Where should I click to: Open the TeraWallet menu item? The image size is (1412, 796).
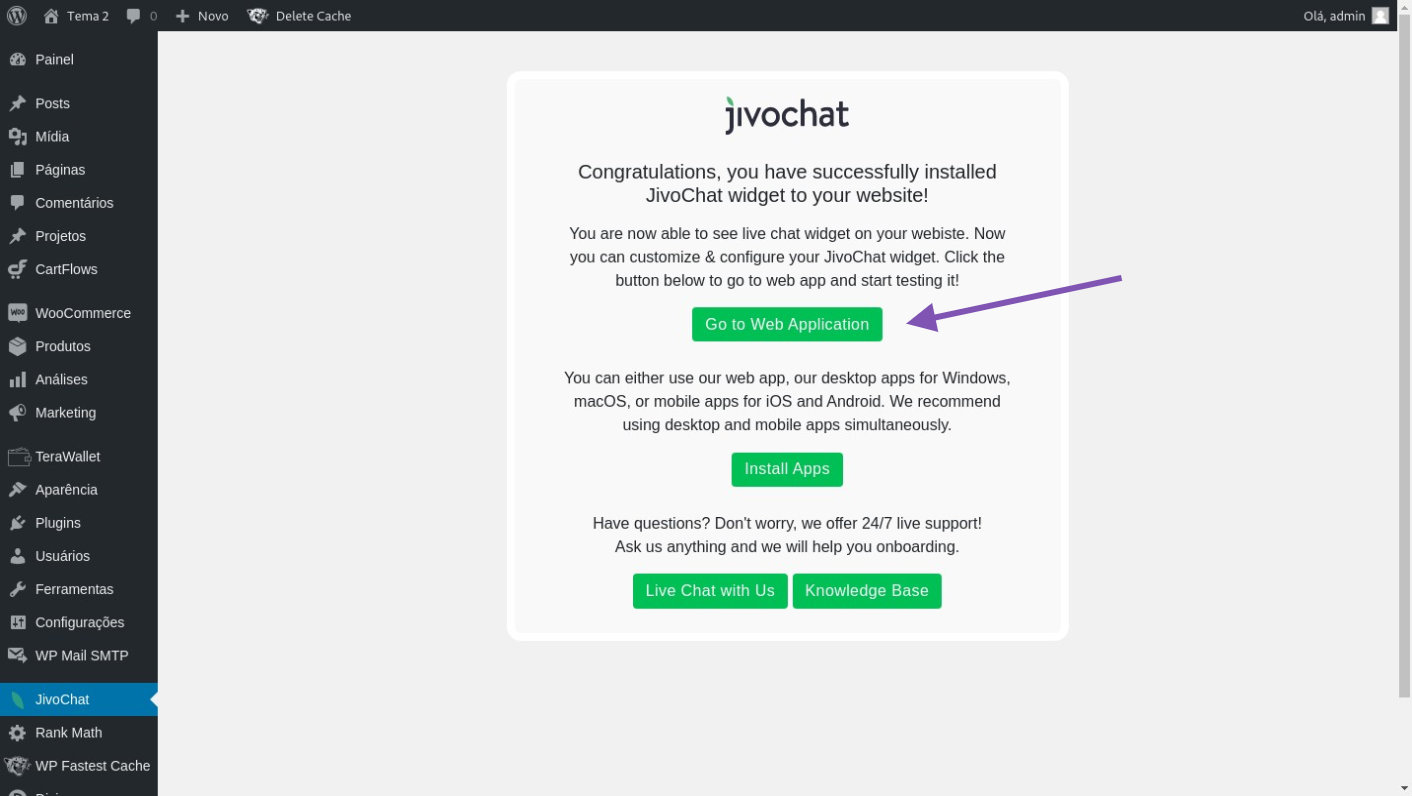point(79,457)
